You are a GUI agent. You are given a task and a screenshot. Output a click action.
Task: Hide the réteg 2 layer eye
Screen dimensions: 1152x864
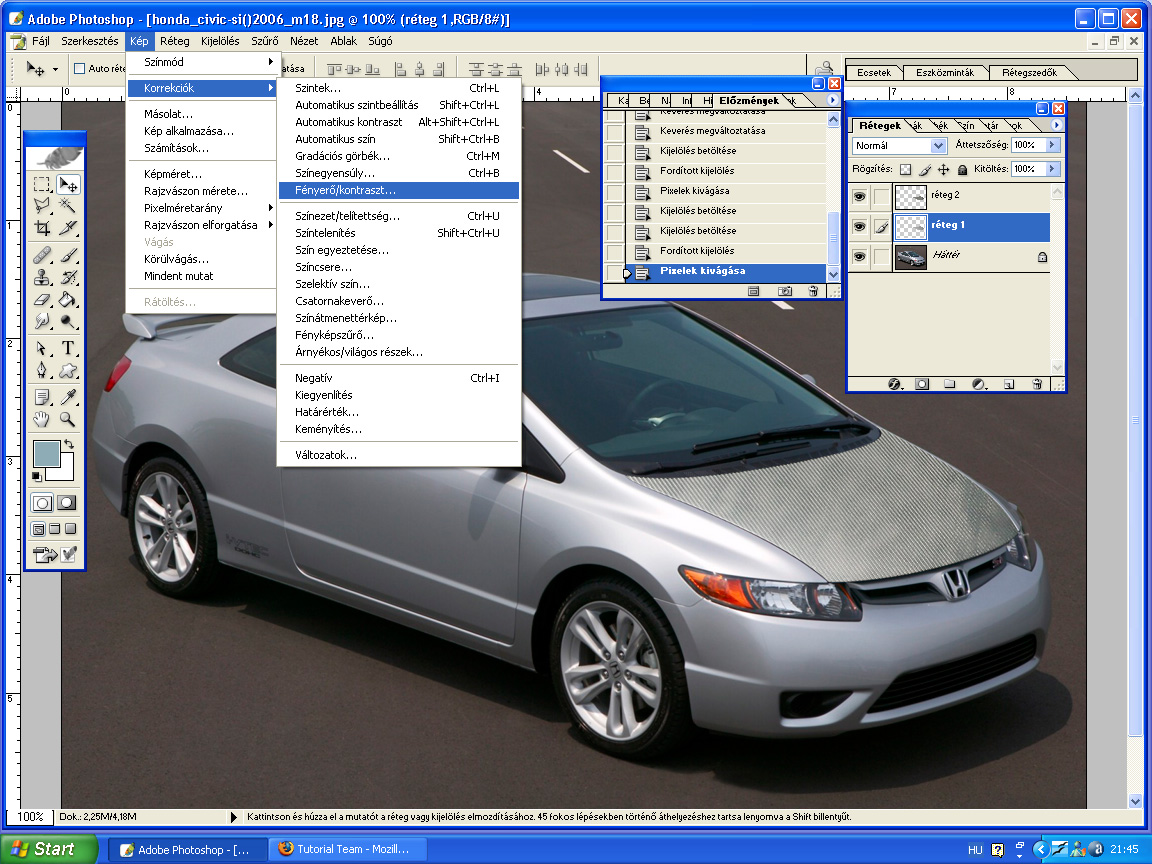858,197
